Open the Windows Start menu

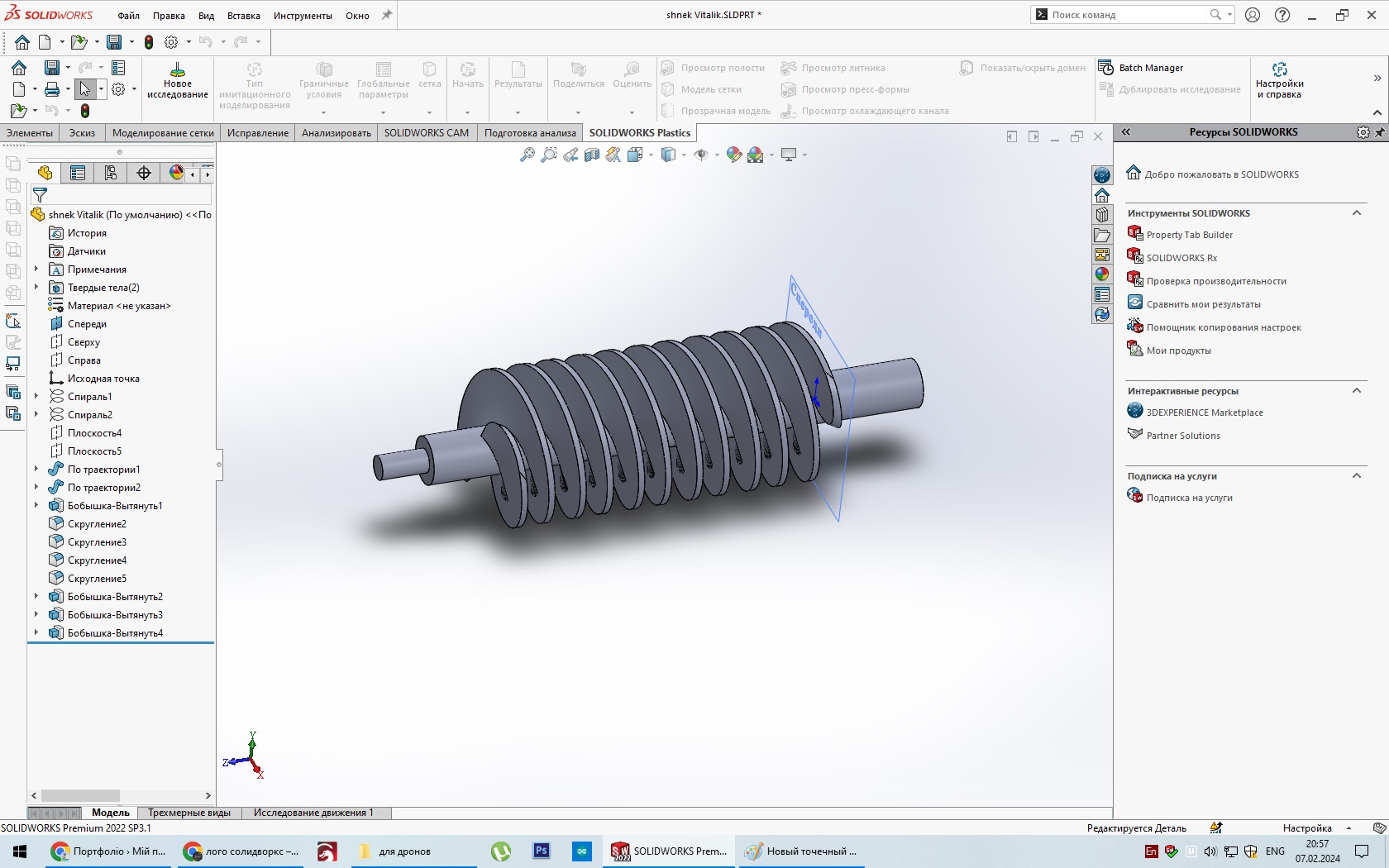tap(20, 851)
